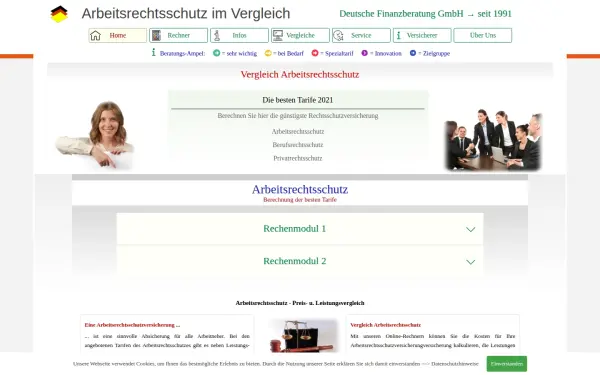The width and height of the screenshot is (600, 375).
Task: Click the 'Beratungs-Ampel:' label
Action: pyautogui.click(x=183, y=54)
